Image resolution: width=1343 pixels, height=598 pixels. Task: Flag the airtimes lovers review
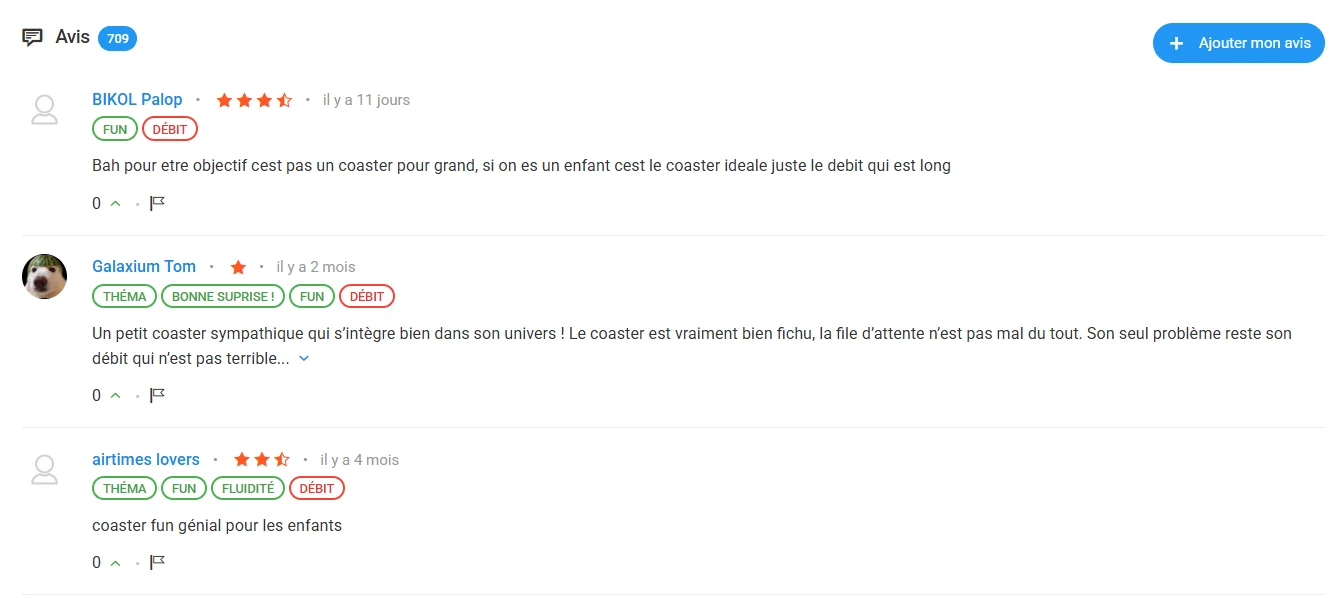click(157, 563)
